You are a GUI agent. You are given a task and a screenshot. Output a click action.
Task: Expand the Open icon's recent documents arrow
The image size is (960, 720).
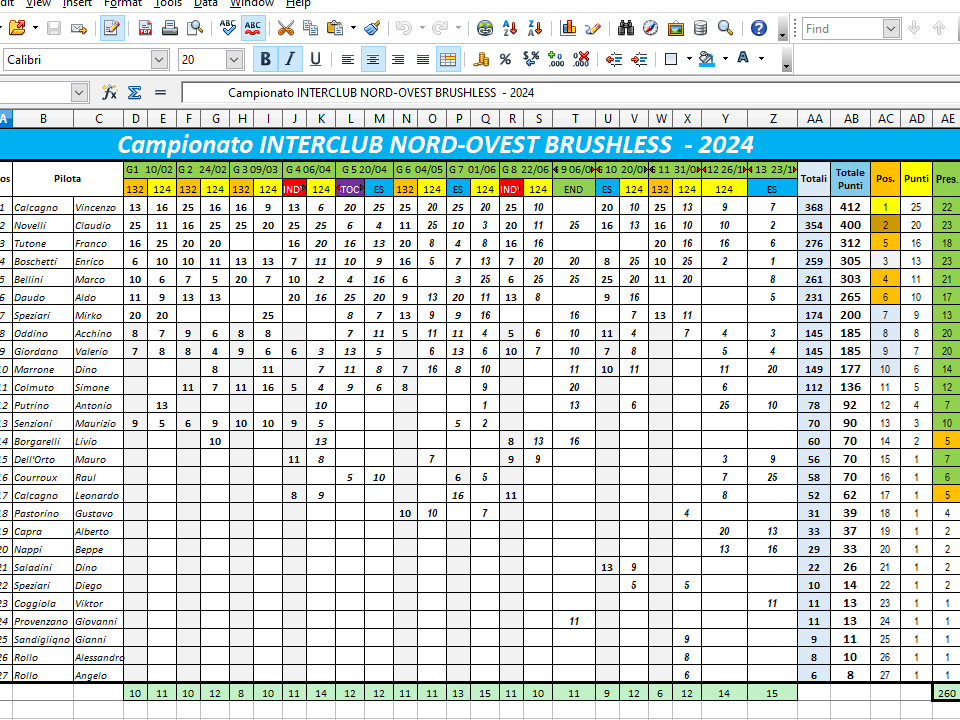pos(35,28)
